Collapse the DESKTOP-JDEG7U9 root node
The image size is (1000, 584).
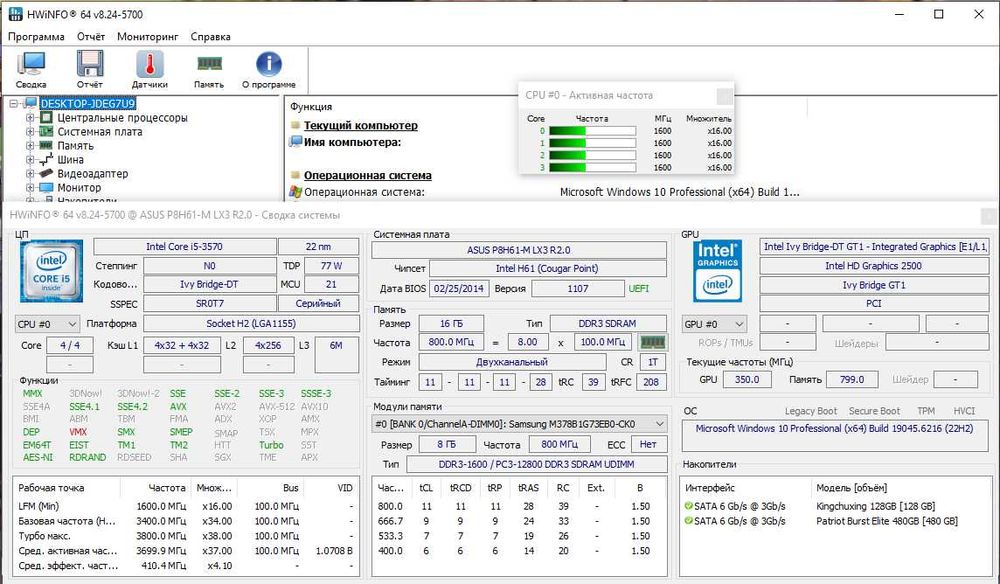tap(14, 103)
